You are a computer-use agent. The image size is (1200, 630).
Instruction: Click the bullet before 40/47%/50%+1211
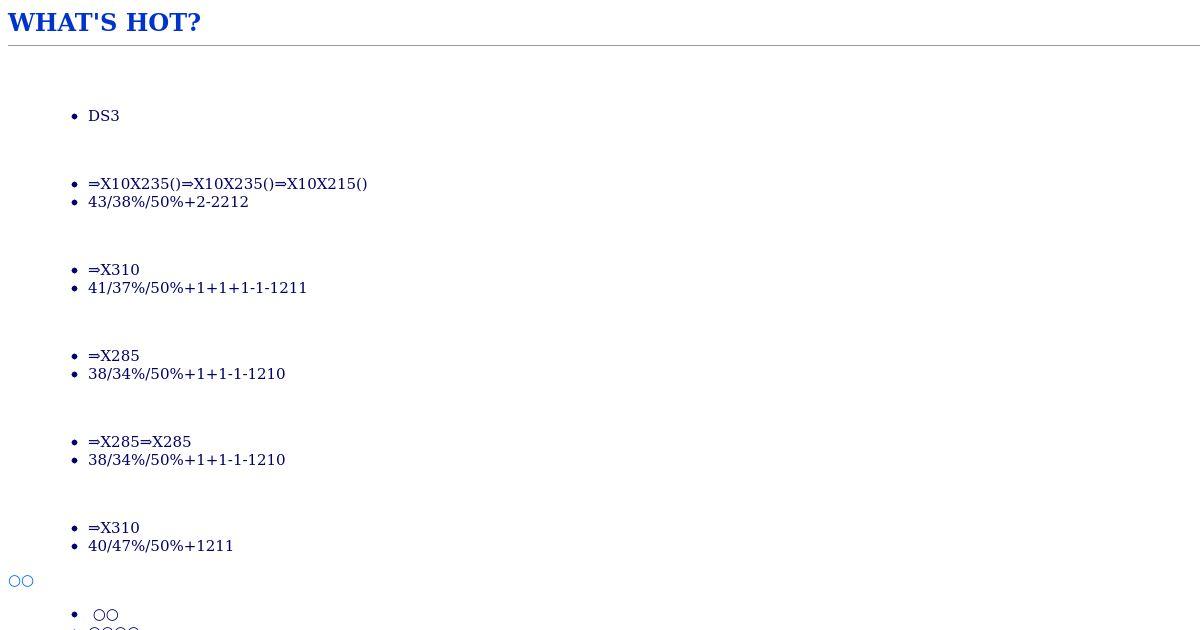coord(75,547)
